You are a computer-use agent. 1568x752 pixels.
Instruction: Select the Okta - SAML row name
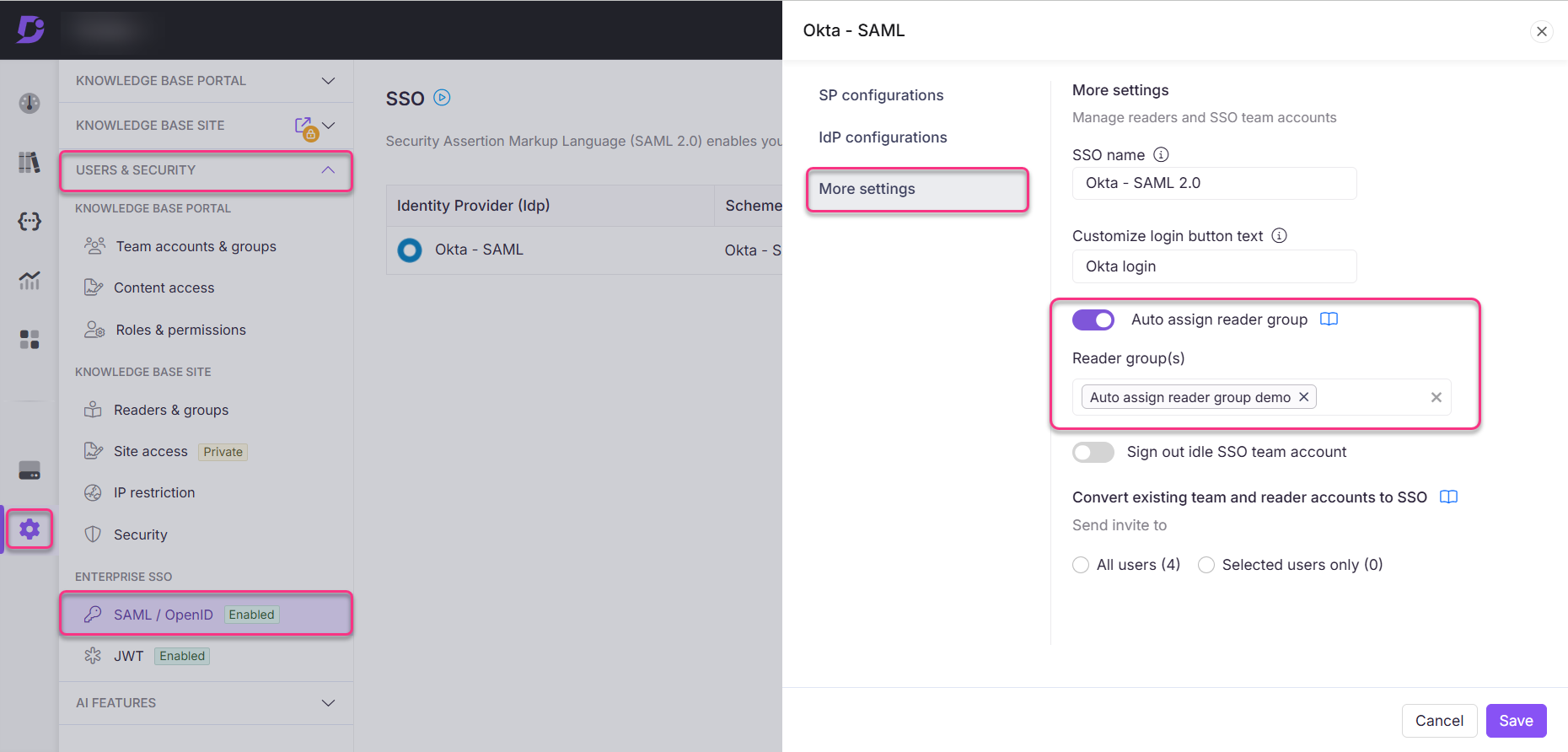pos(479,250)
